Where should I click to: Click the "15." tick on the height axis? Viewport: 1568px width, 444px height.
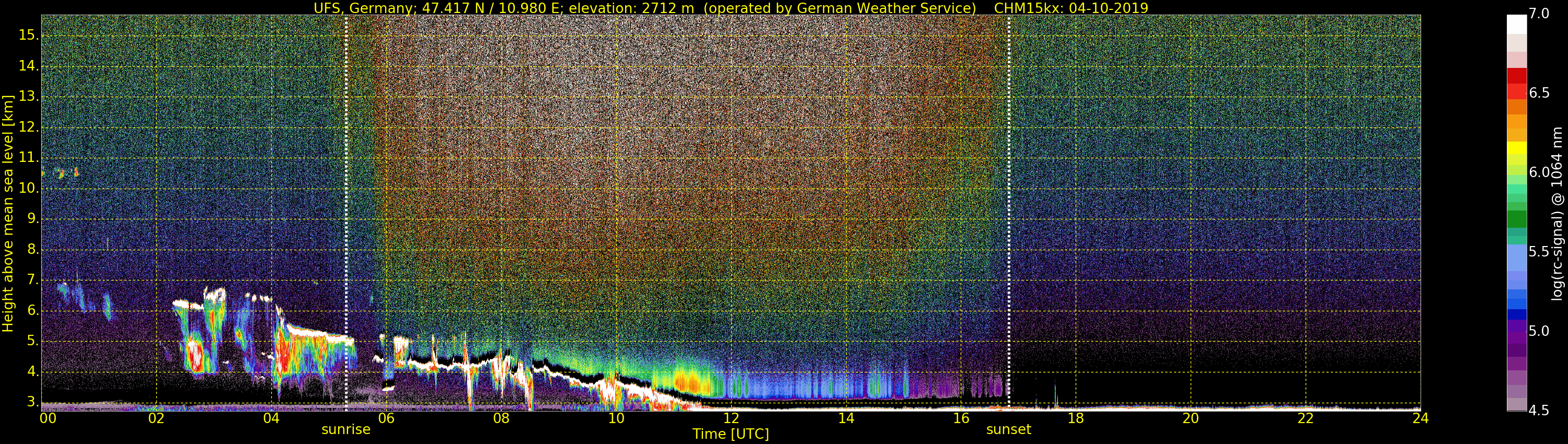[29, 36]
